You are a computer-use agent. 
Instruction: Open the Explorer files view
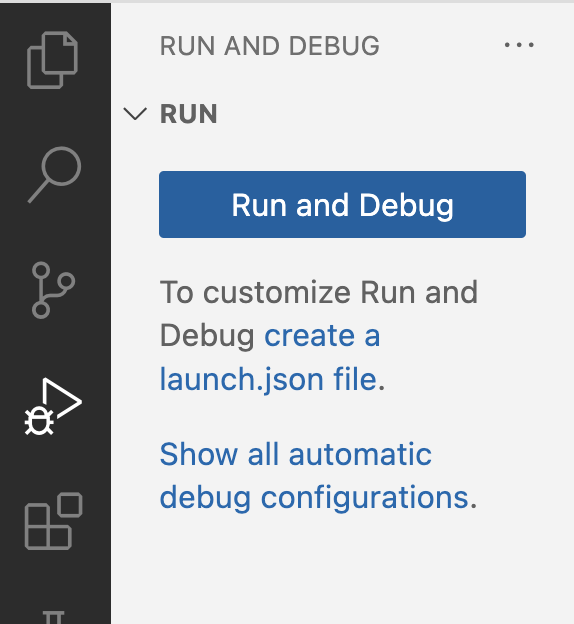pos(53,60)
